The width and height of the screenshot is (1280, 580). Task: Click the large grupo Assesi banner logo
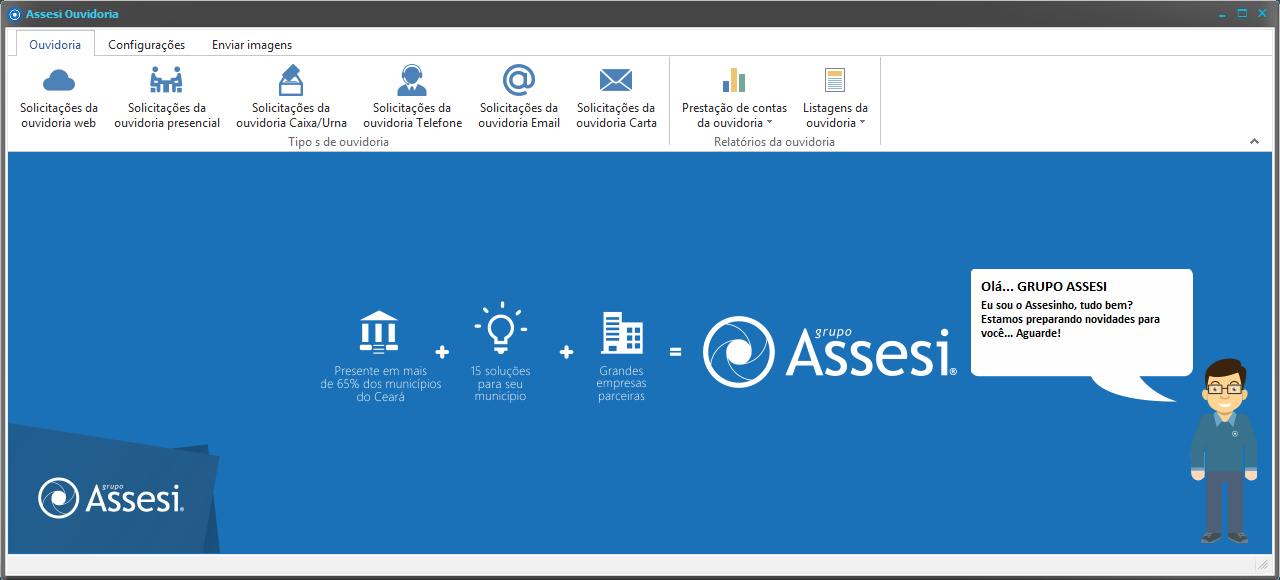[x=830, y=351]
